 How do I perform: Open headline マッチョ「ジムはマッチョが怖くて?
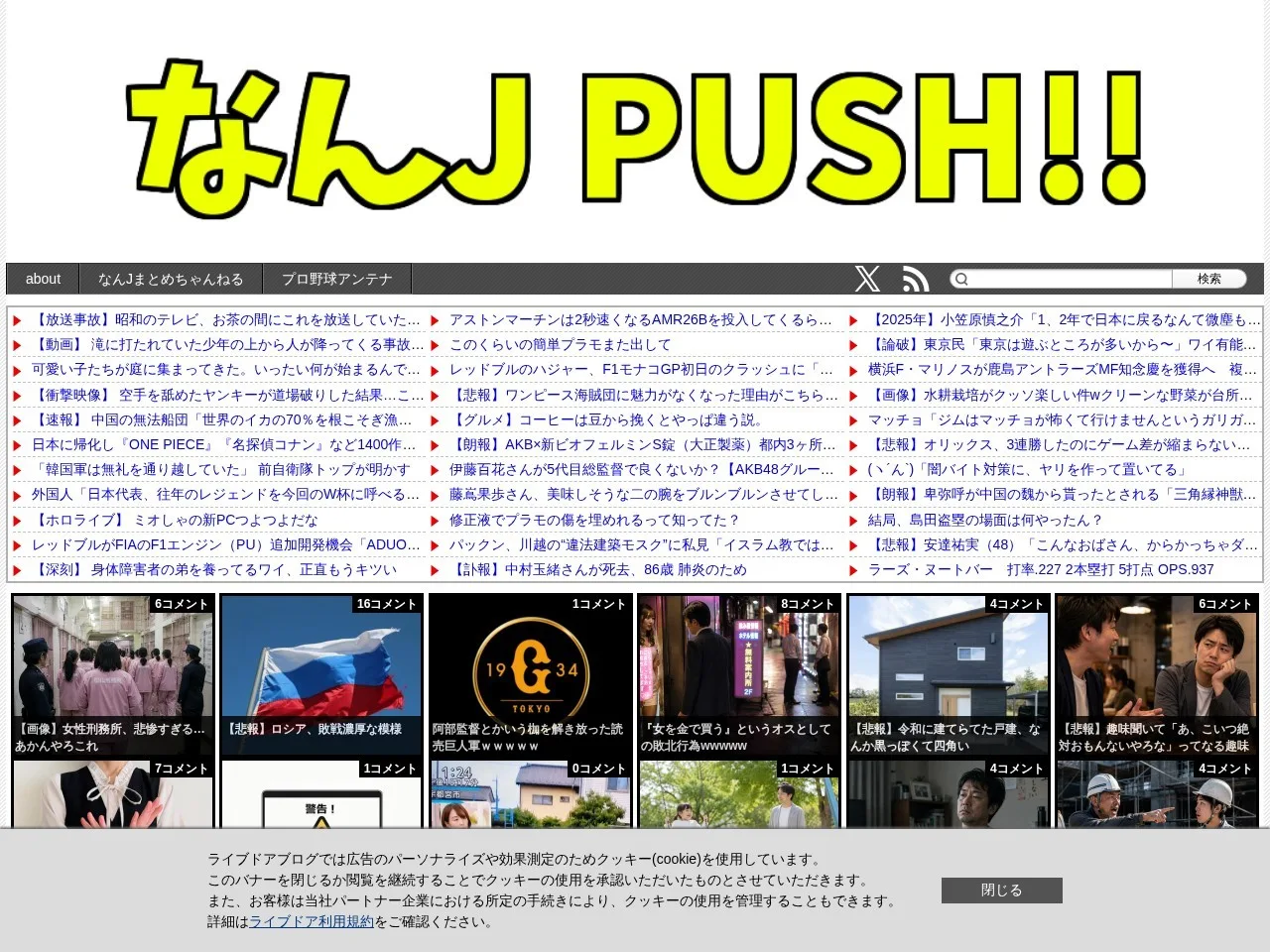pos(1063,419)
